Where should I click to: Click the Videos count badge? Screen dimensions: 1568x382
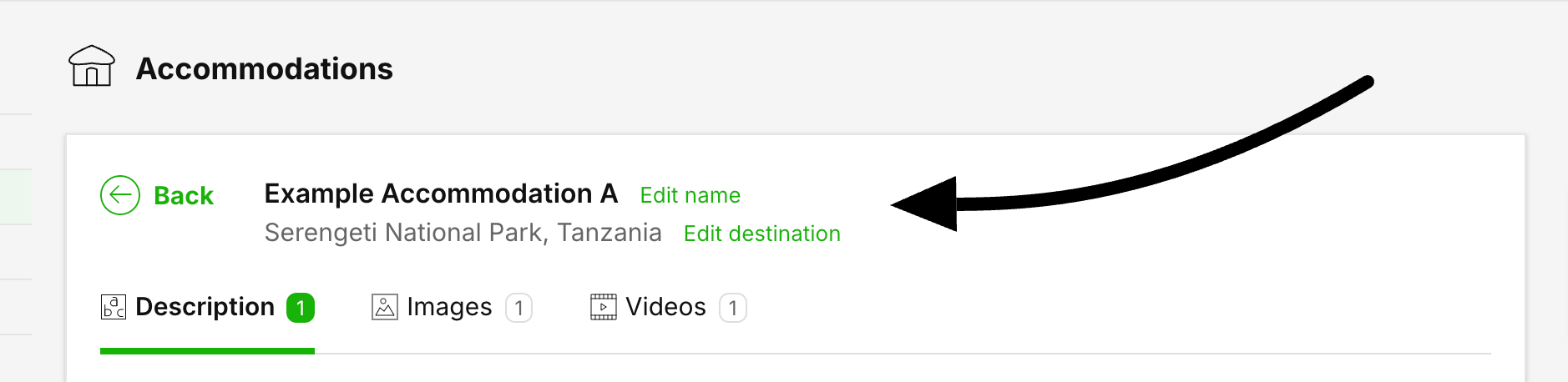click(732, 308)
